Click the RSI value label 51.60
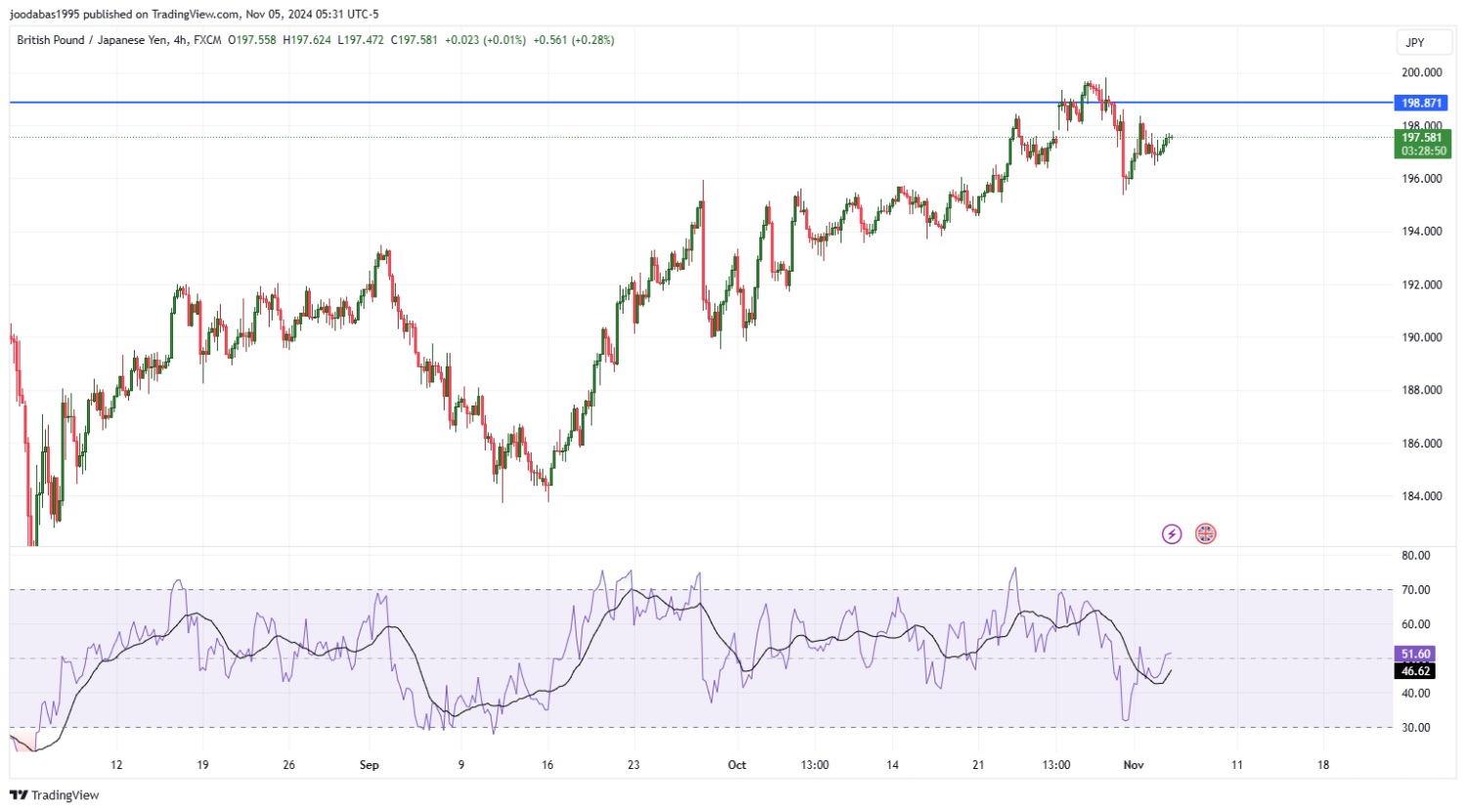This screenshot has height=812, width=1466. pyautogui.click(x=1415, y=654)
